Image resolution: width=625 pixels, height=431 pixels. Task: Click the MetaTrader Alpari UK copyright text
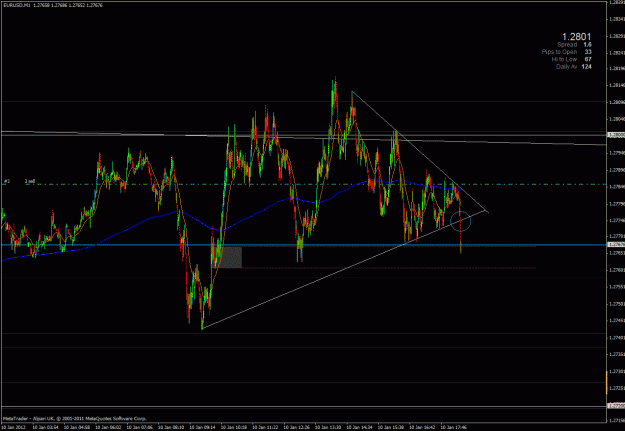coord(75,418)
